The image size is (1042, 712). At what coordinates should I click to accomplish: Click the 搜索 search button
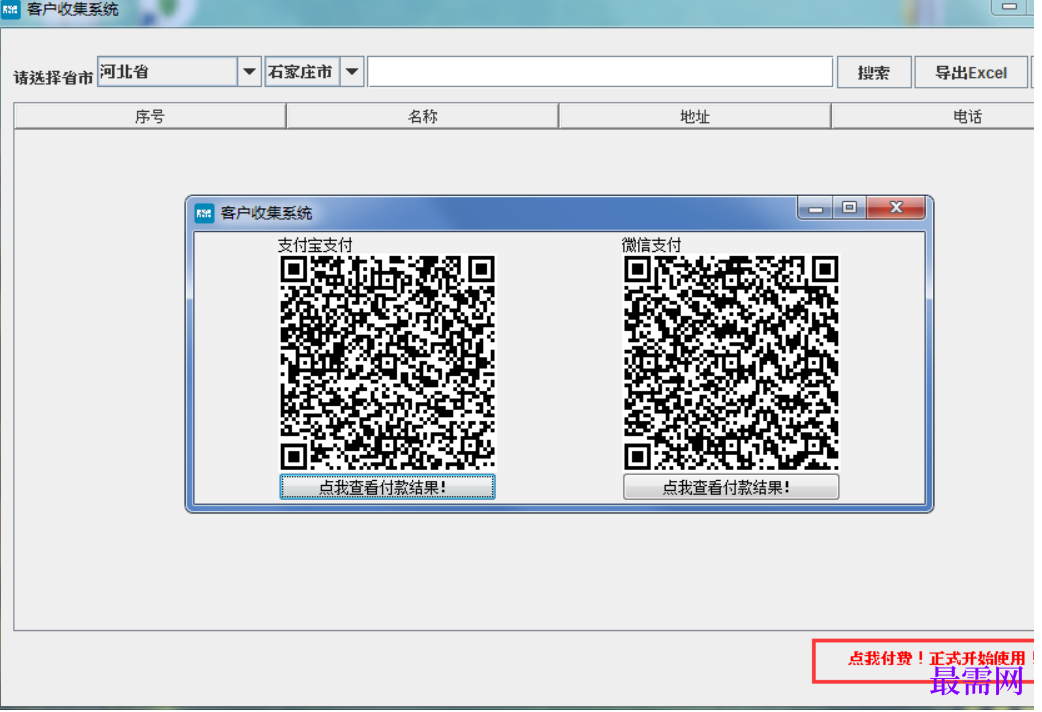(x=874, y=72)
